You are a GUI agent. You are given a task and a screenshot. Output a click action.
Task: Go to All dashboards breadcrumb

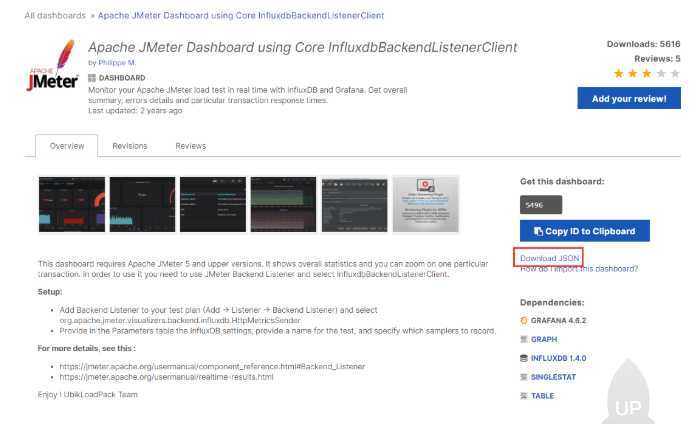(x=55, y=16)
